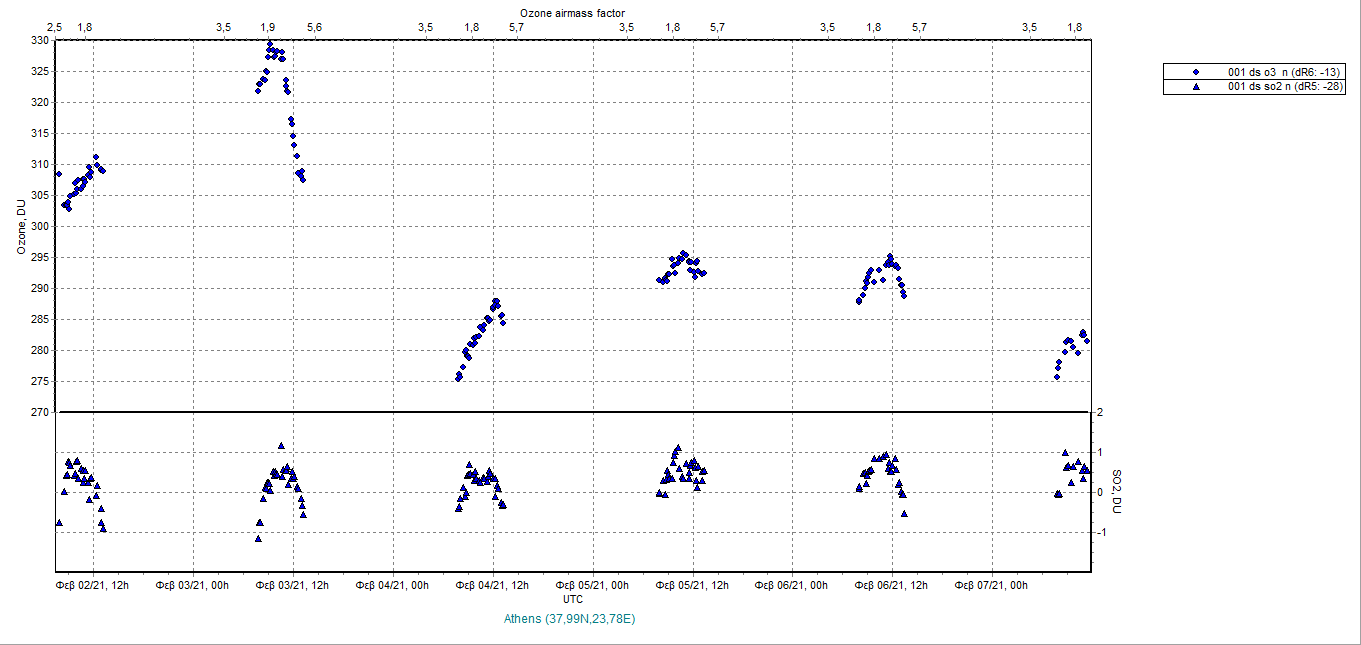Select the lowest SO2 triangle on Feb 06
This screenshot has height=645, width=1361.
[904, 513]
